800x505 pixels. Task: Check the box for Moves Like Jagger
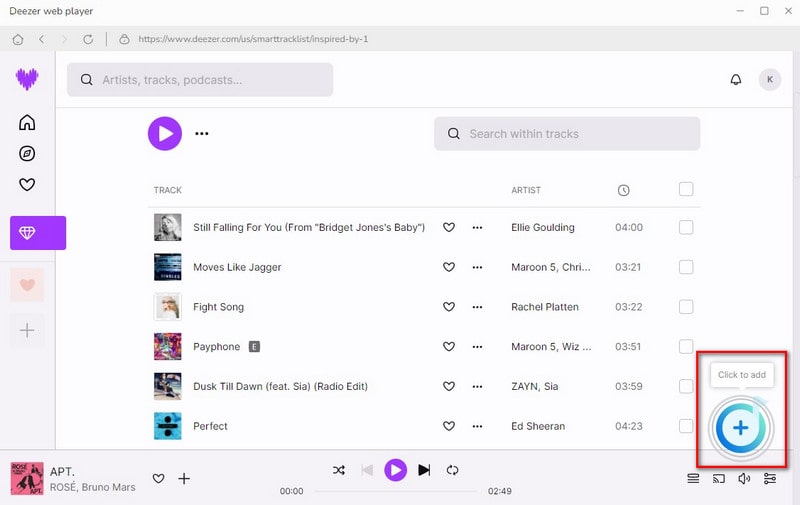(x=686, y=267)
